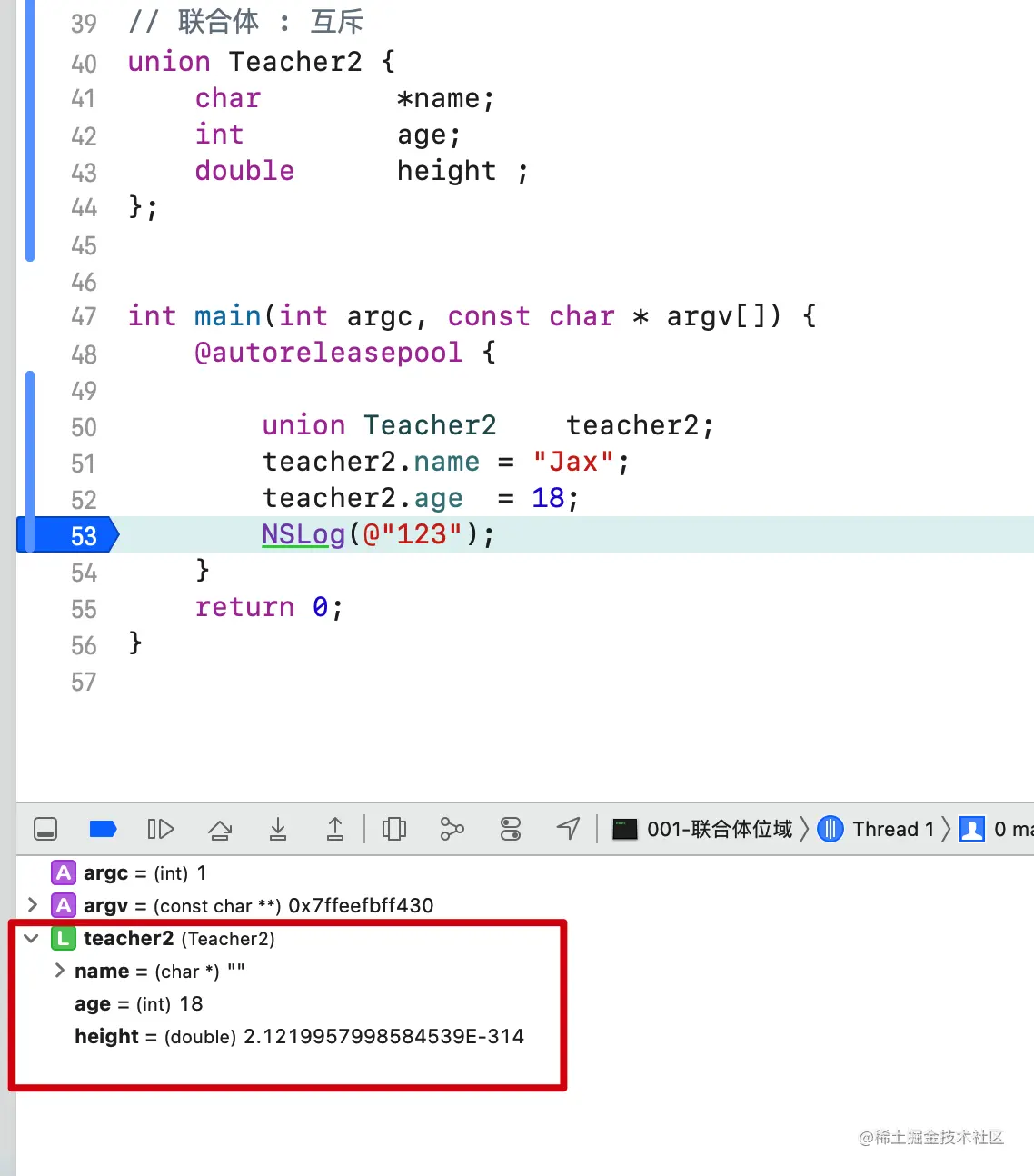
Task: Step into function button
Action: coord(278,829)
